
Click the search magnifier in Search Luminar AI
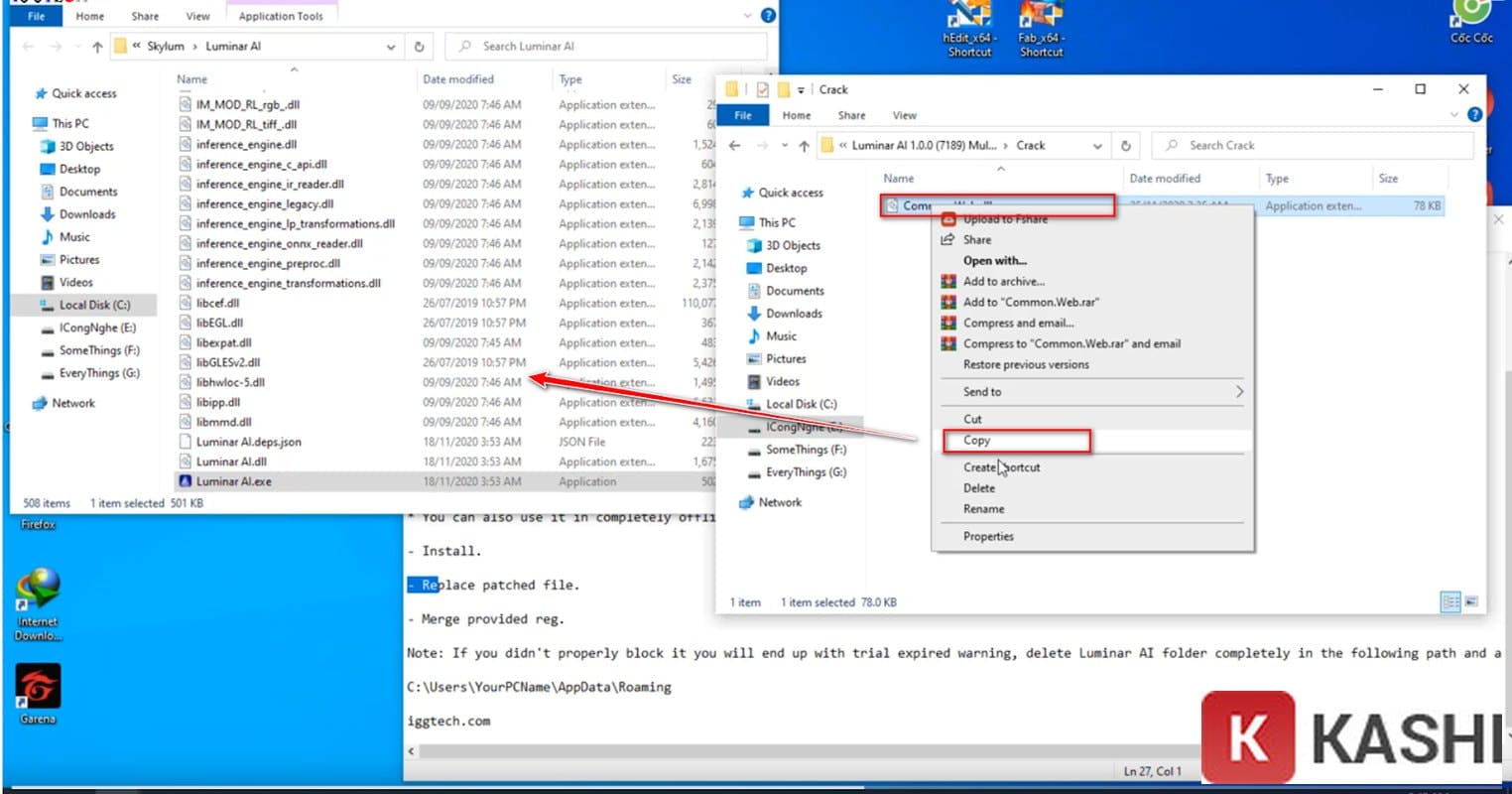coord(463,46)
